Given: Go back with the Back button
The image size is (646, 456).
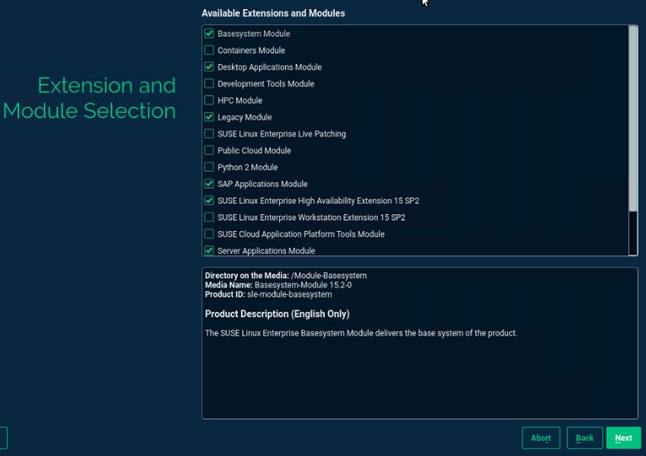Looking at the screenshot, I should pos(584,438).
